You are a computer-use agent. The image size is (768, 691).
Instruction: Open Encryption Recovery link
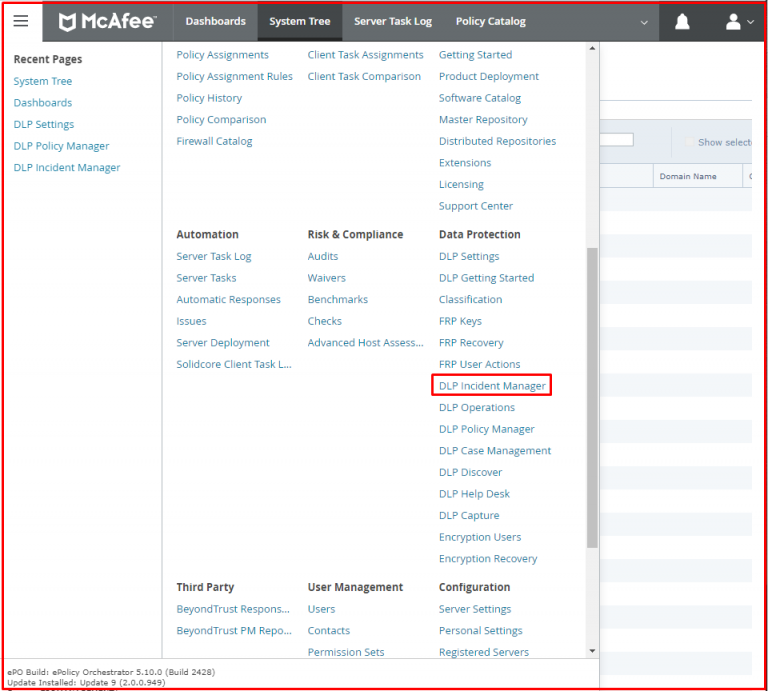pos(487,559)
